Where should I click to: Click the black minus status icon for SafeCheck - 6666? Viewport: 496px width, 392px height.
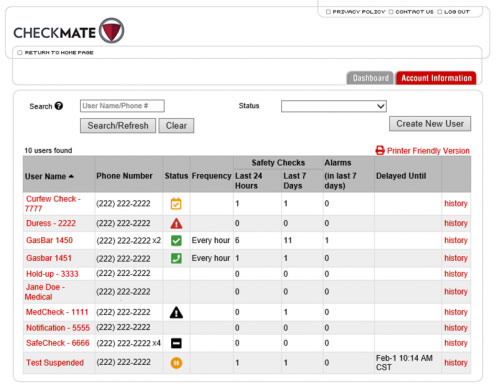(x=176, y=343)
